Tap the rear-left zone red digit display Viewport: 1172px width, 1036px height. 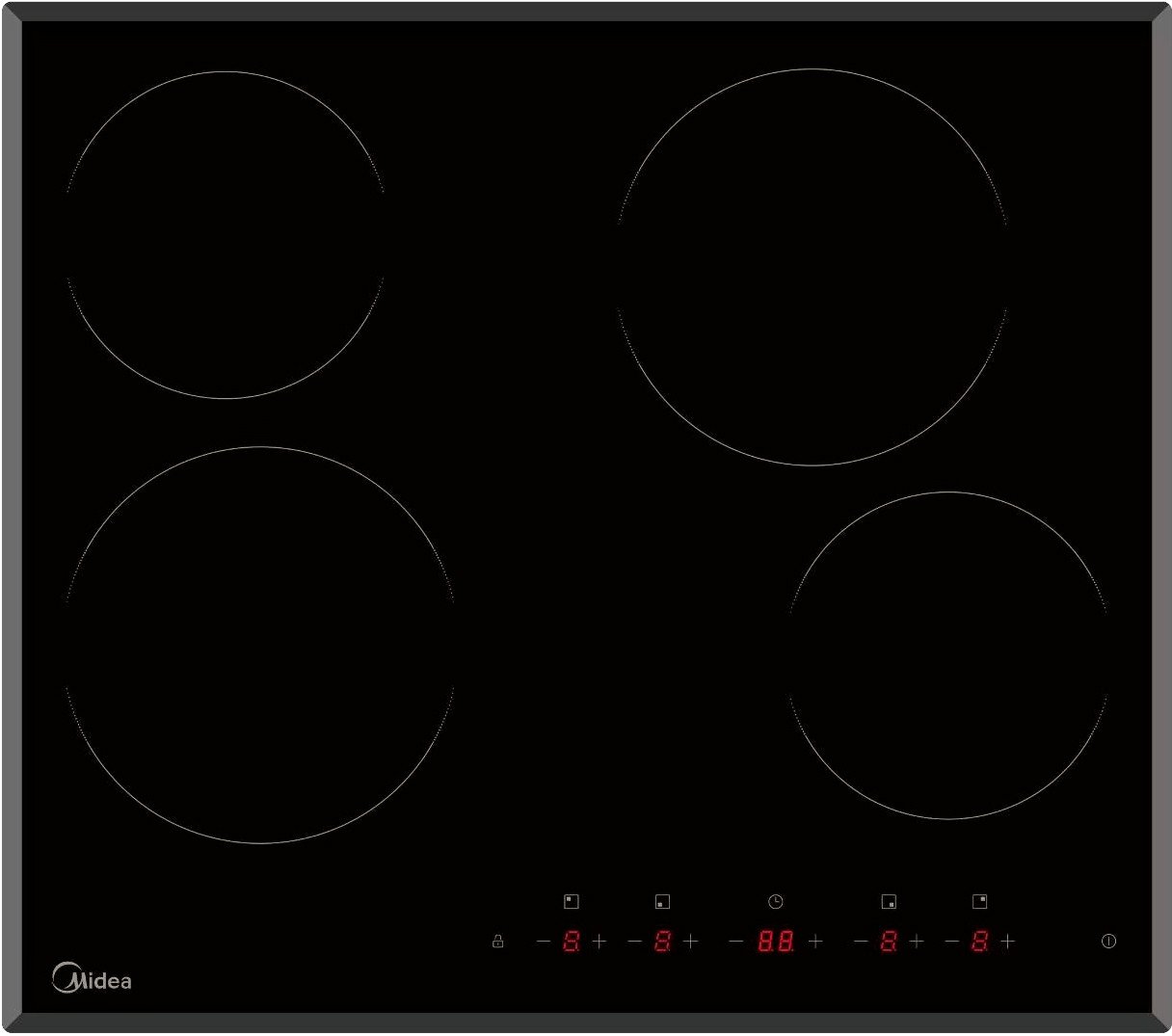[x=572, y=942]
